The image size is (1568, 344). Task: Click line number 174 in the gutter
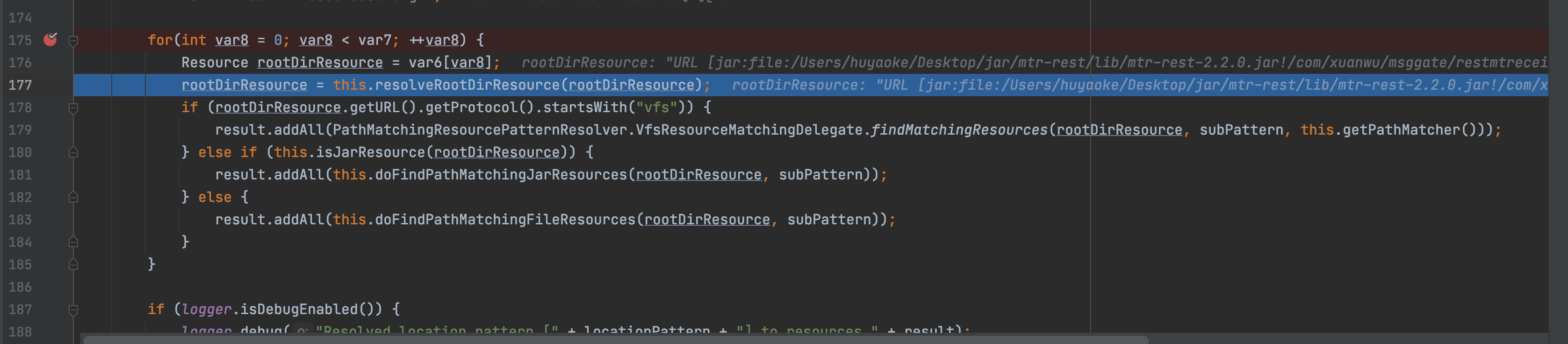pyautogui.click(x=20, y=18)
